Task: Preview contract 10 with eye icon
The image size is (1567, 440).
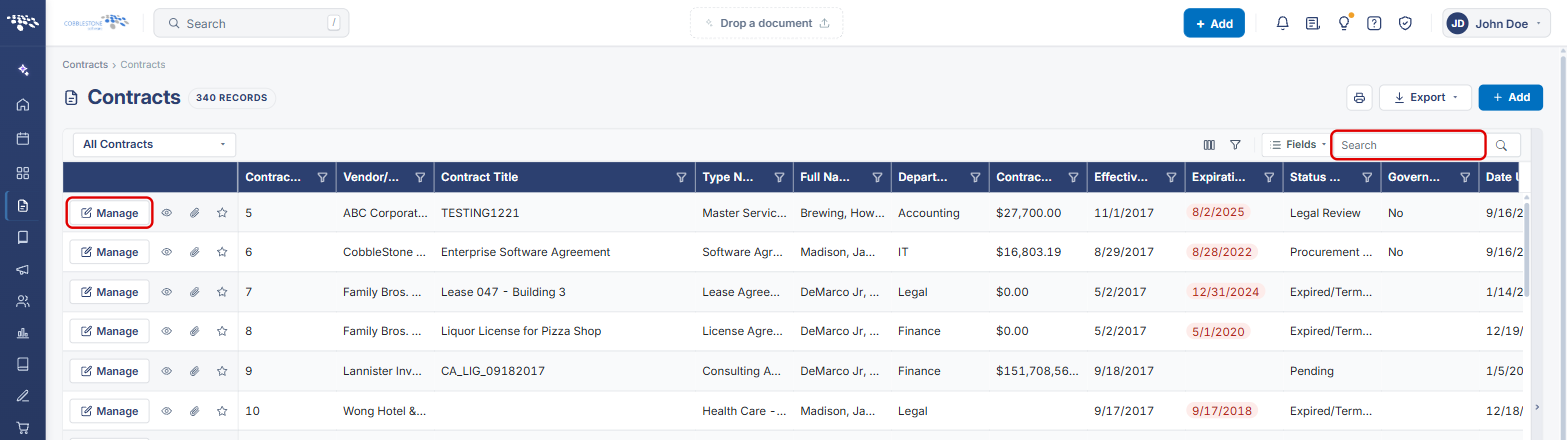Action: click(167, 411)
